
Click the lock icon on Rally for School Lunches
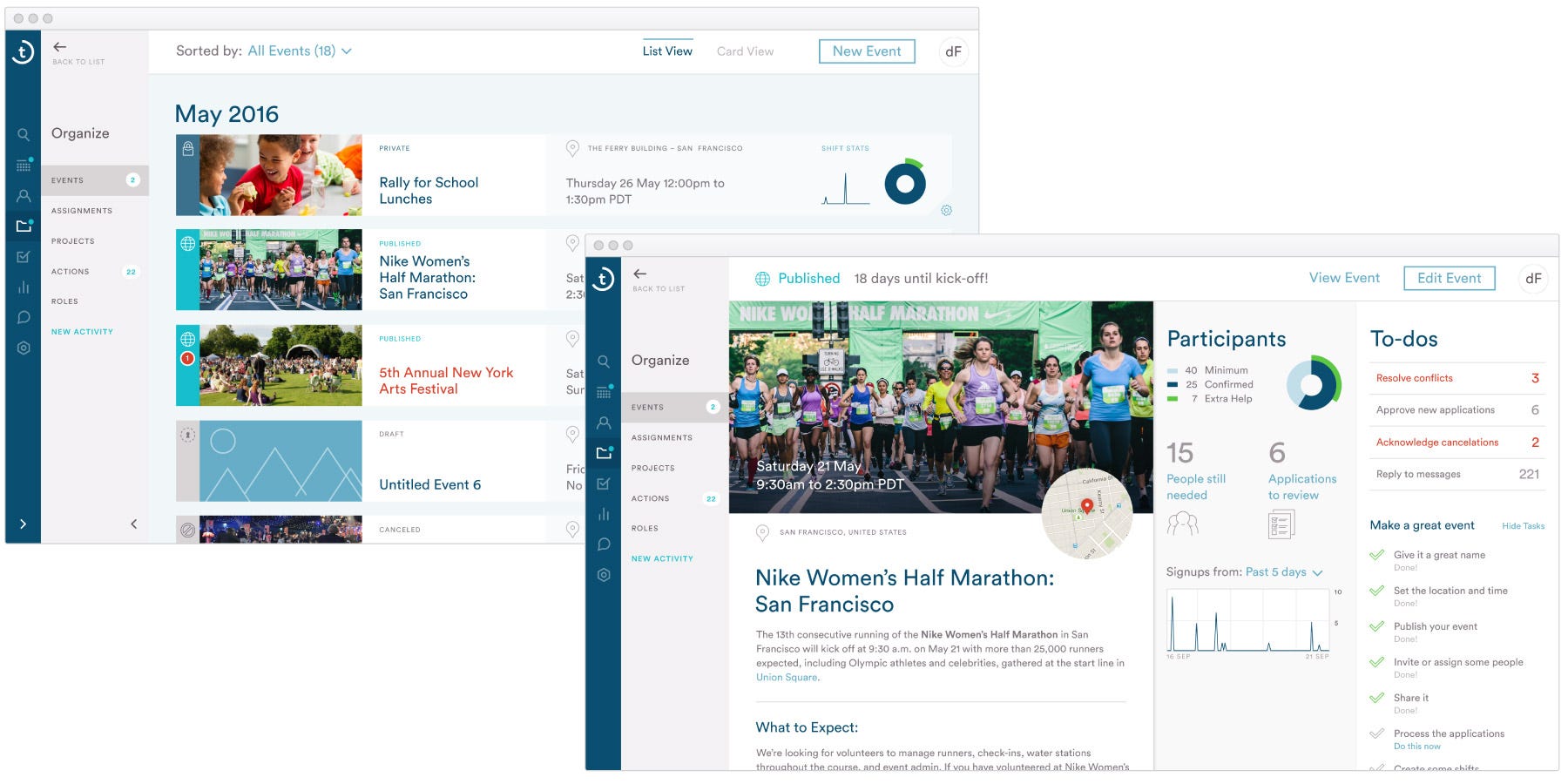click(187, 150)
